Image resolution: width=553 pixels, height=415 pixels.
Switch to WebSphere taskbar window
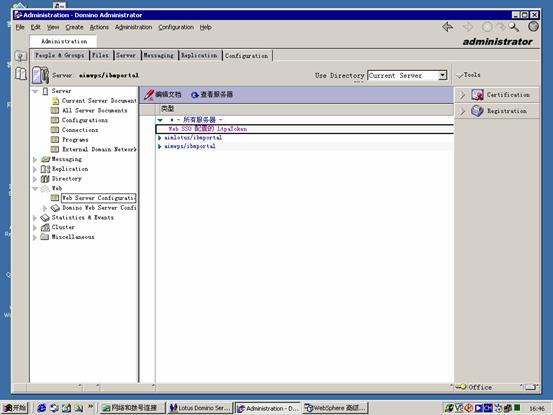[335, 408]
